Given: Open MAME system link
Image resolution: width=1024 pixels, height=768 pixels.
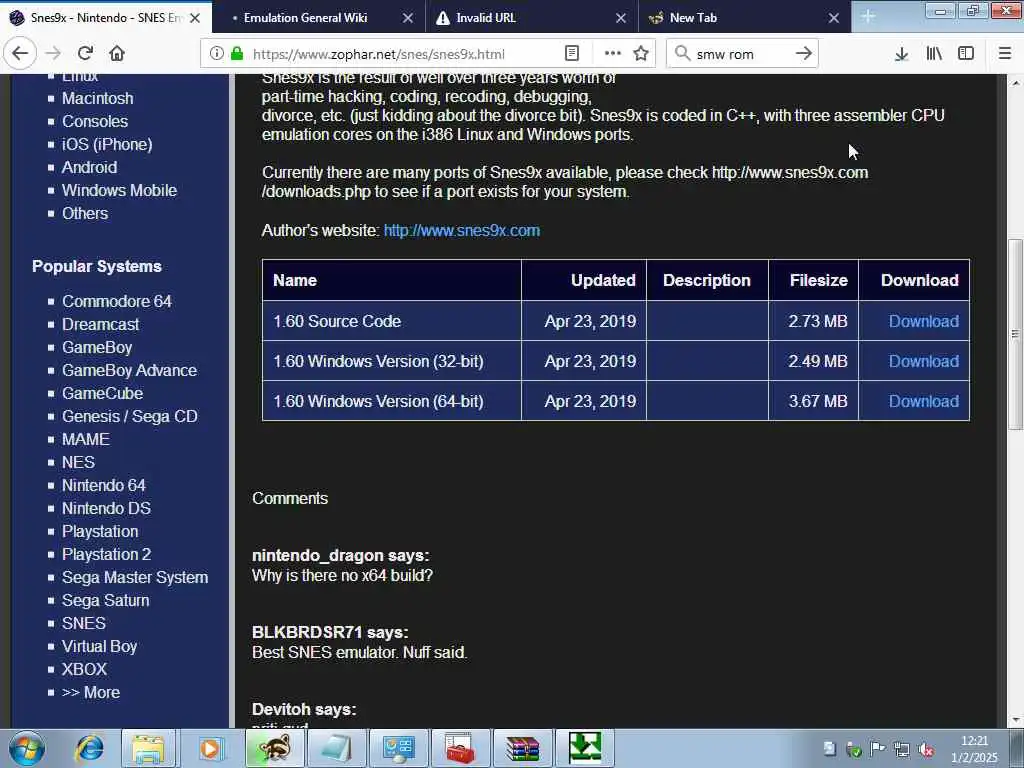Looking at the screenshot, I should [86, 439].
